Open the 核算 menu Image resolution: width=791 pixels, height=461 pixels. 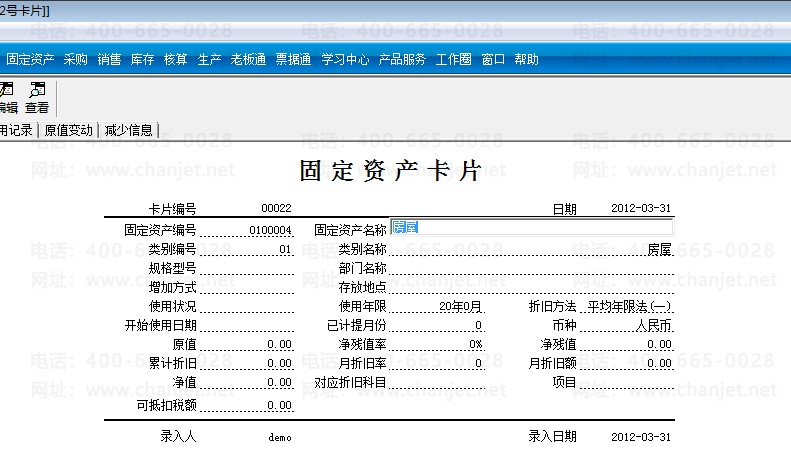tap(176, 60)
